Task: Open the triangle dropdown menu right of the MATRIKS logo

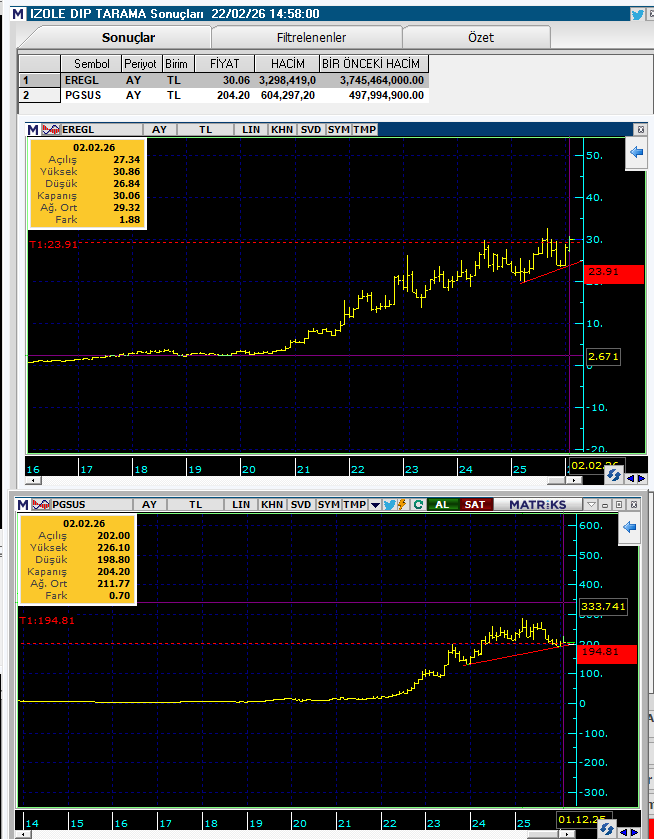Action: click(x=591, y=505)
